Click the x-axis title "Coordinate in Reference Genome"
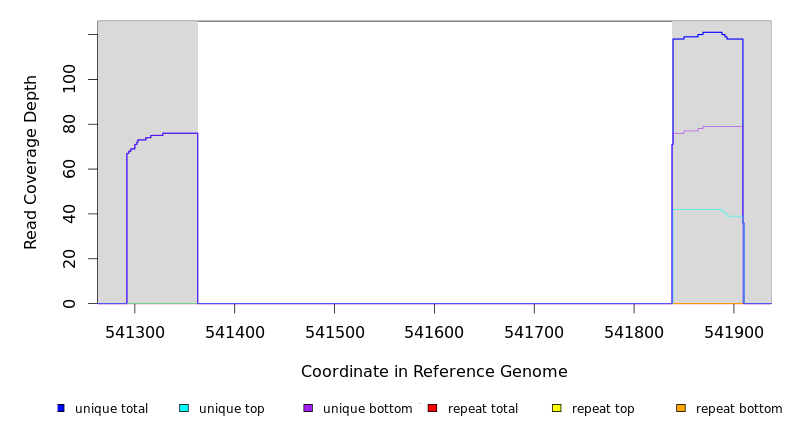Viewport: 792px width, 432px height. coord(434,372)
